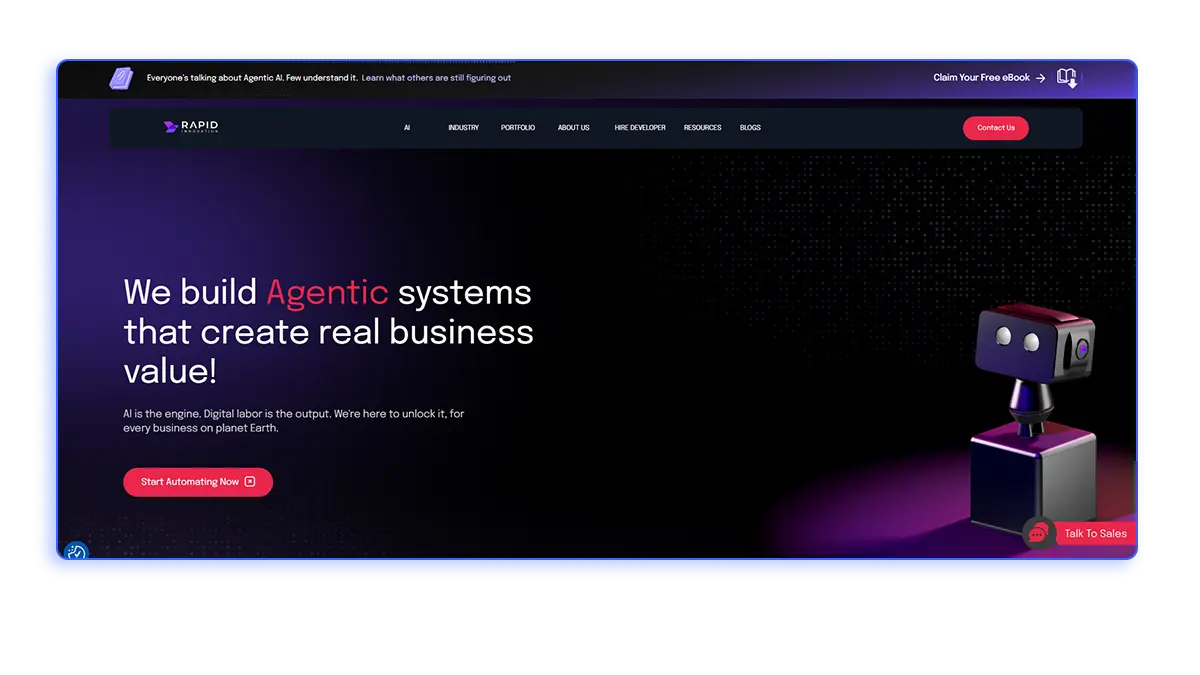This screenshot has height=675, width=1200.
Task: Click the eBook download icon
Action: pos(1067,78)
